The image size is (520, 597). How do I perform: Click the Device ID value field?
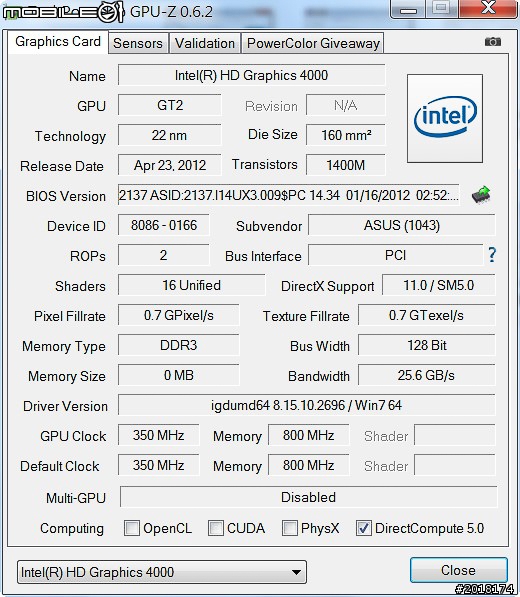coord(164,225)
